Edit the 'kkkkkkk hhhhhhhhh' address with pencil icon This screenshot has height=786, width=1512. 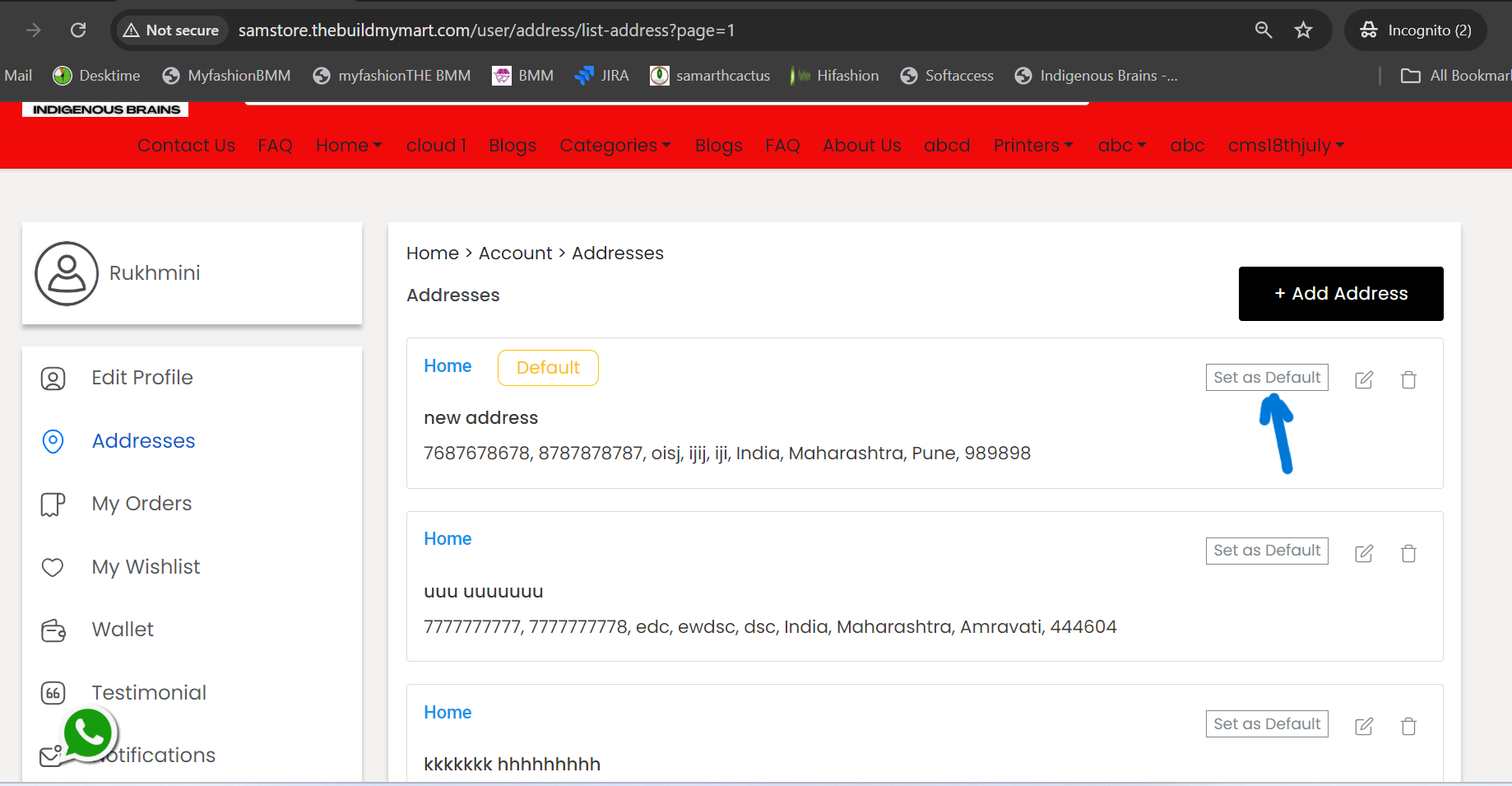click(x=1364, y=726)
